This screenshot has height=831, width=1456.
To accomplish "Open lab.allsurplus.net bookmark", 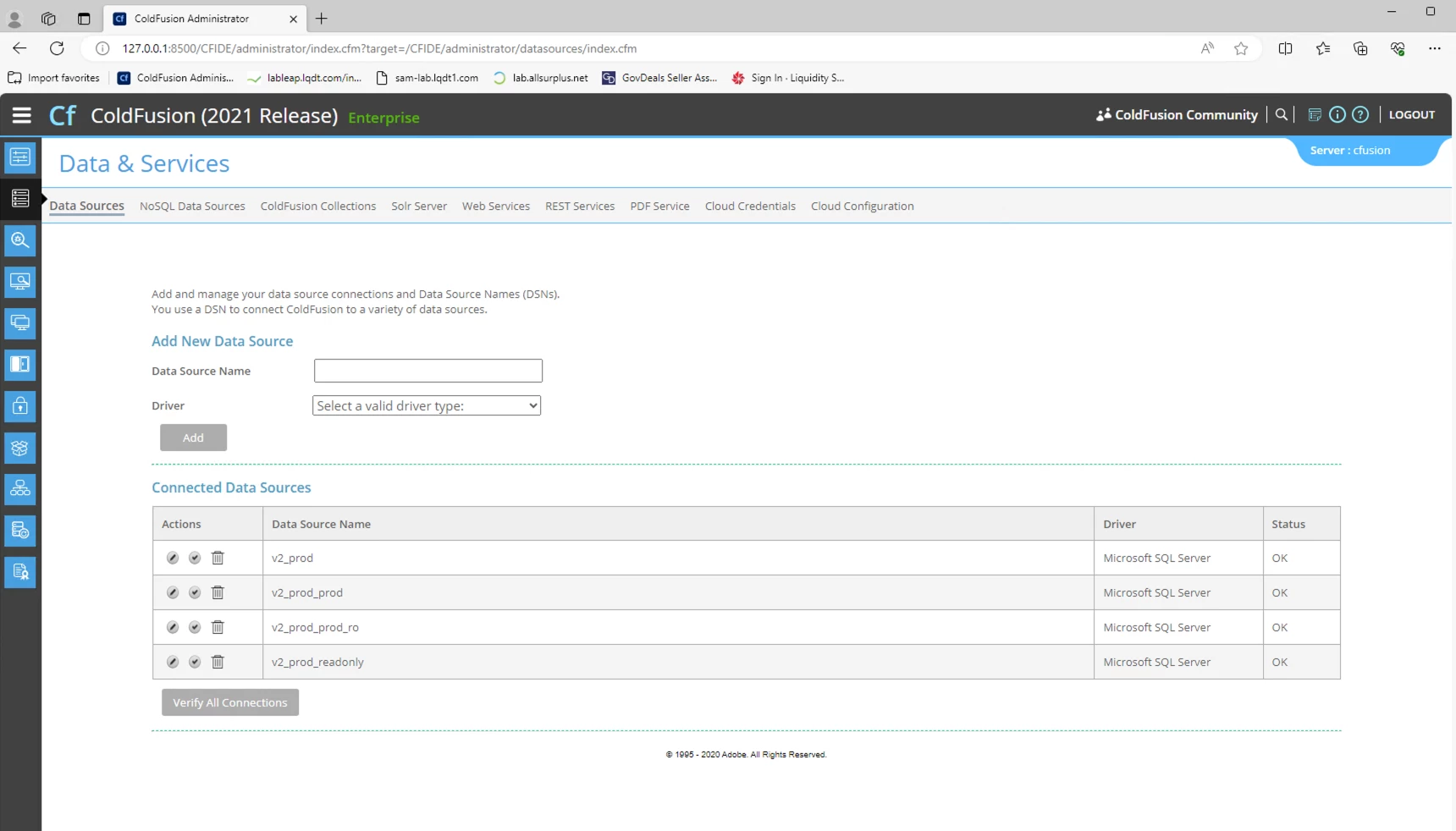I will pos(540,78).
